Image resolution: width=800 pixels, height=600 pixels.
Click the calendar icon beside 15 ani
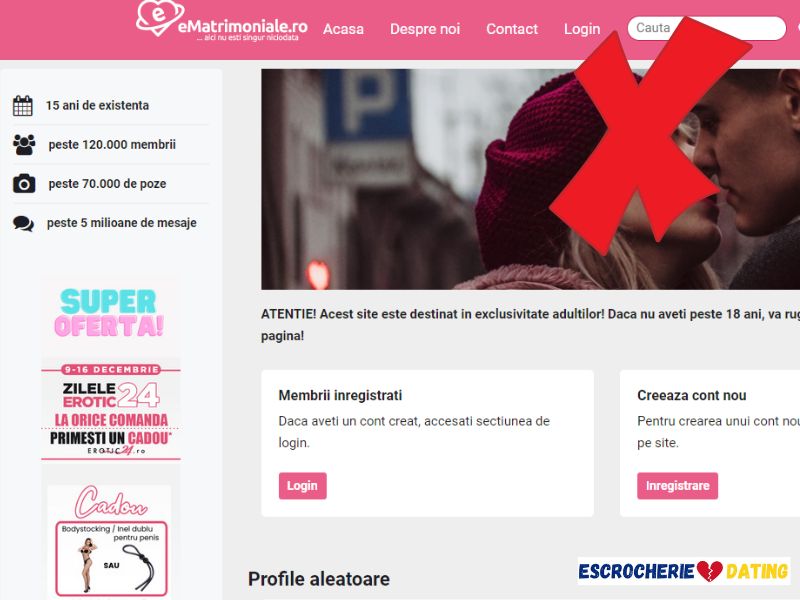pos(22,106)
